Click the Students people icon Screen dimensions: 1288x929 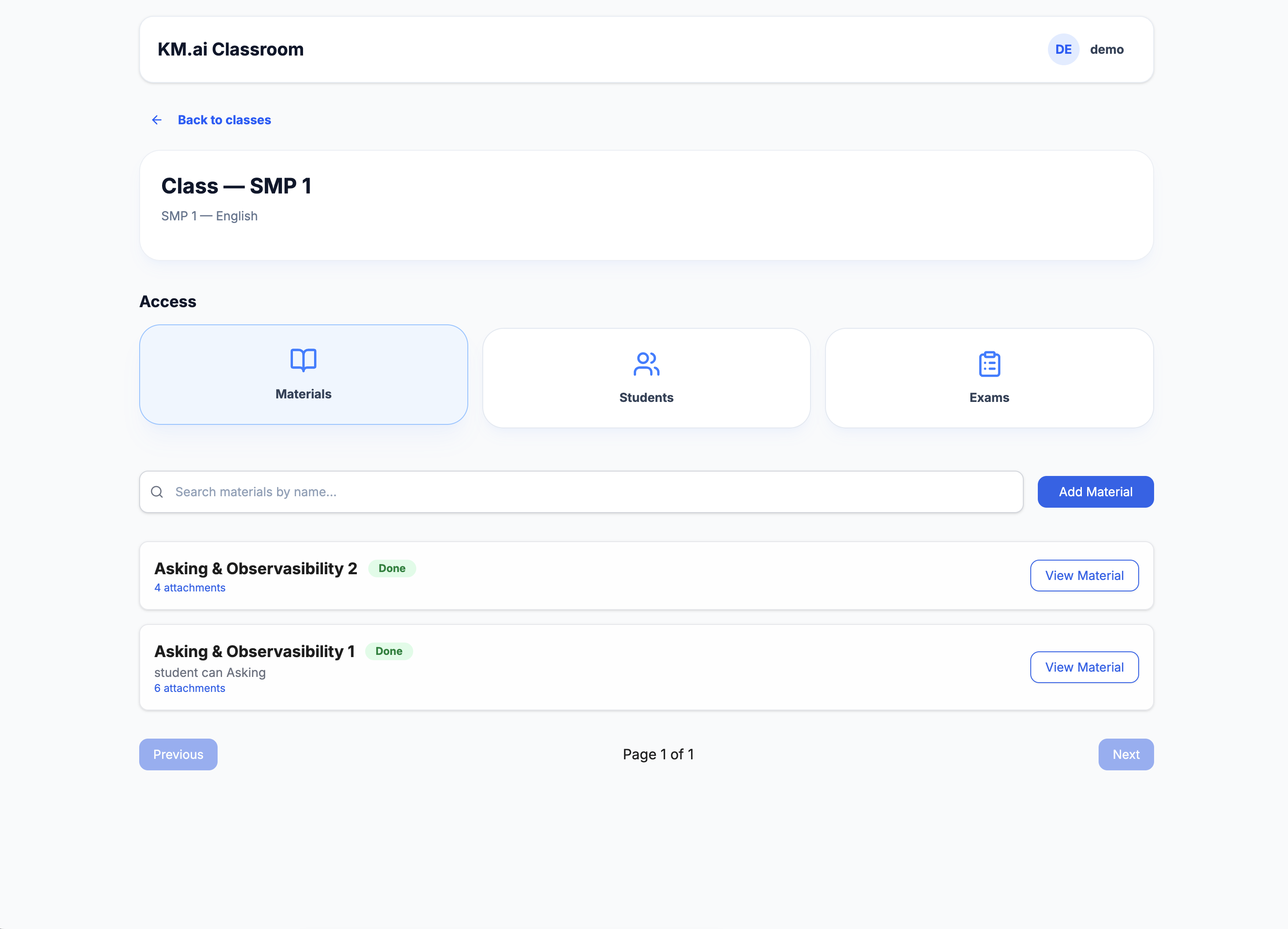click(x=646, y=364)
